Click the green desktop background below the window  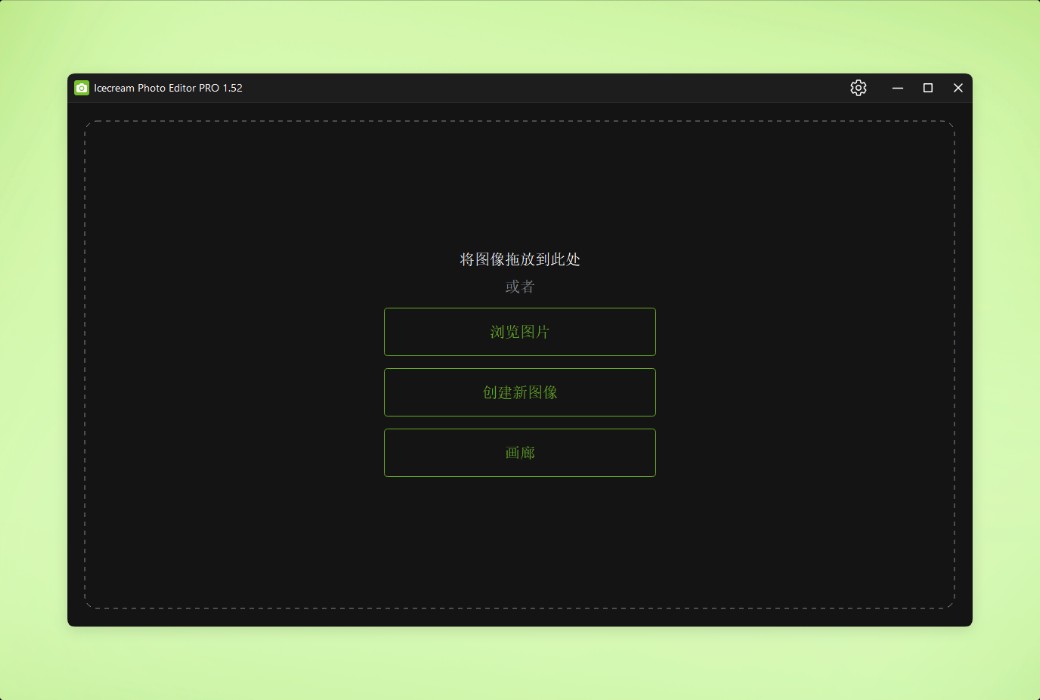coord(519,665)
